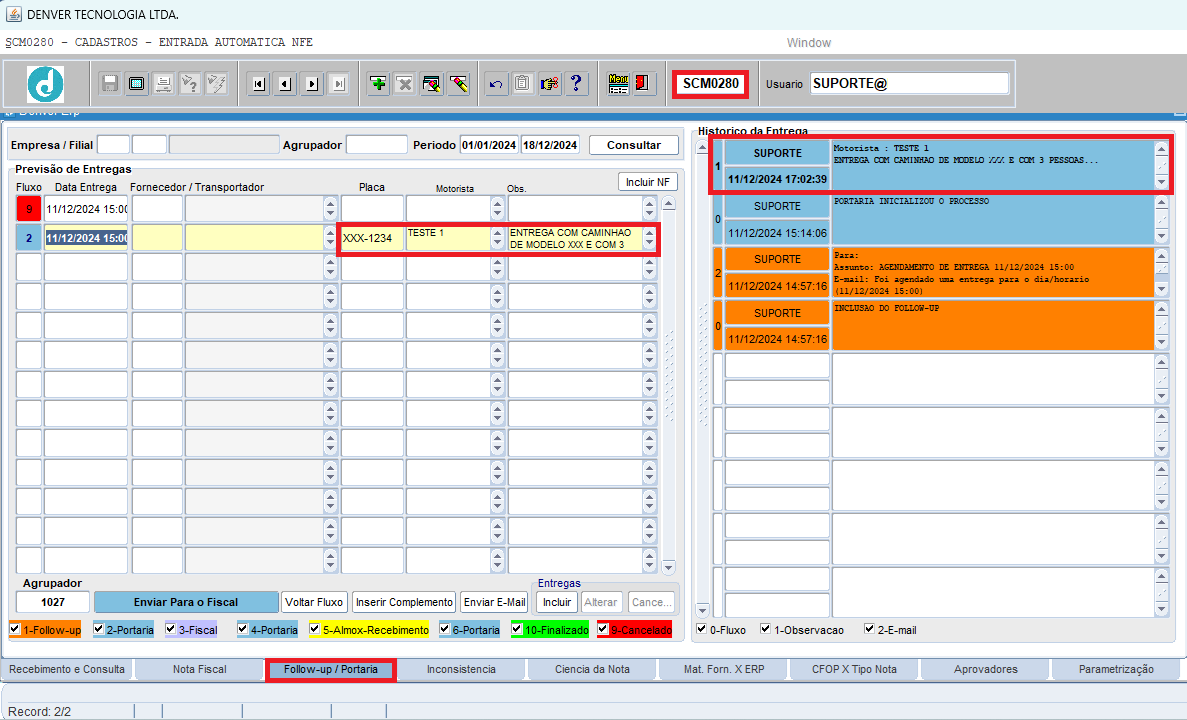The width and height of the screenshot is (1187, 720).
Task: Click the Inserir Complemento button
Action: click(x=404, y=602)
